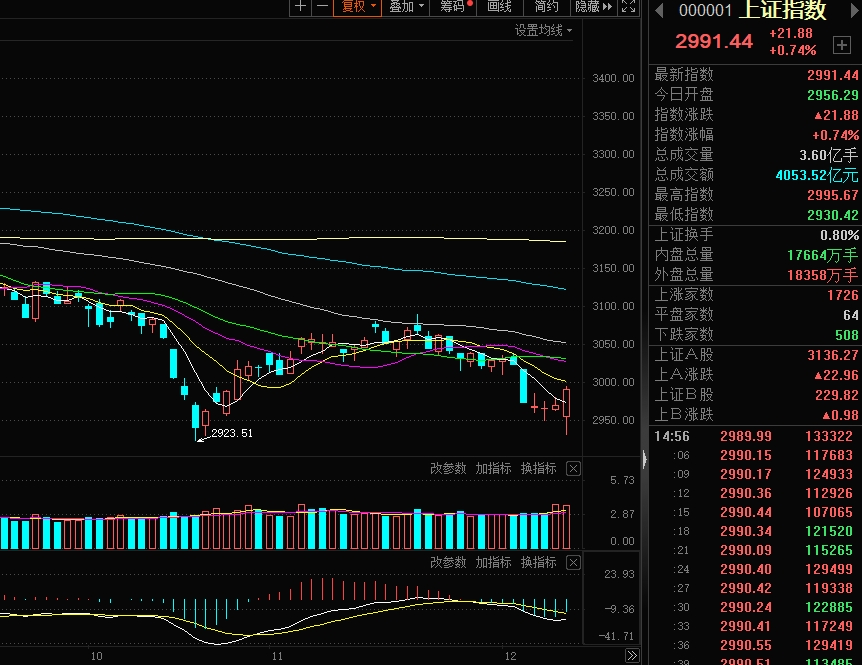Collapse side panel using divider arrow

point(644,459)
